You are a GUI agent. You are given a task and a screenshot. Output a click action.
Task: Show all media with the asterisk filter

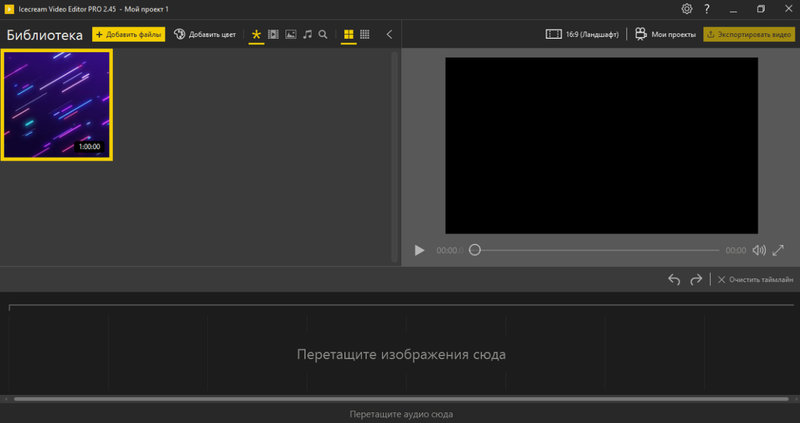(256, 34)
